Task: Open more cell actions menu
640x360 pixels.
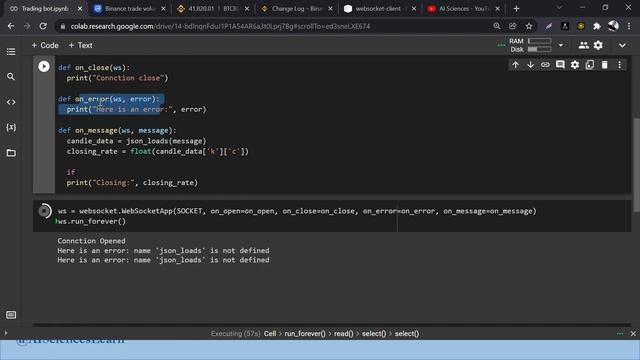Action: coord(620,65)
